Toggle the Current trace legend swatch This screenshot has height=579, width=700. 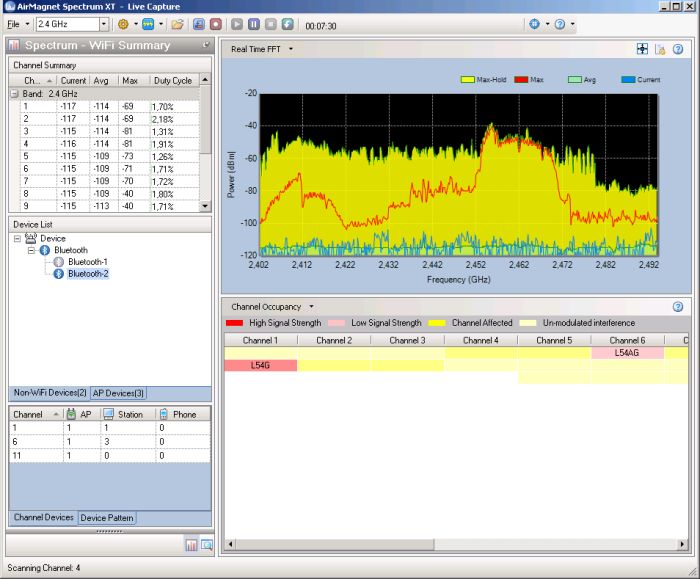point(628,79)
